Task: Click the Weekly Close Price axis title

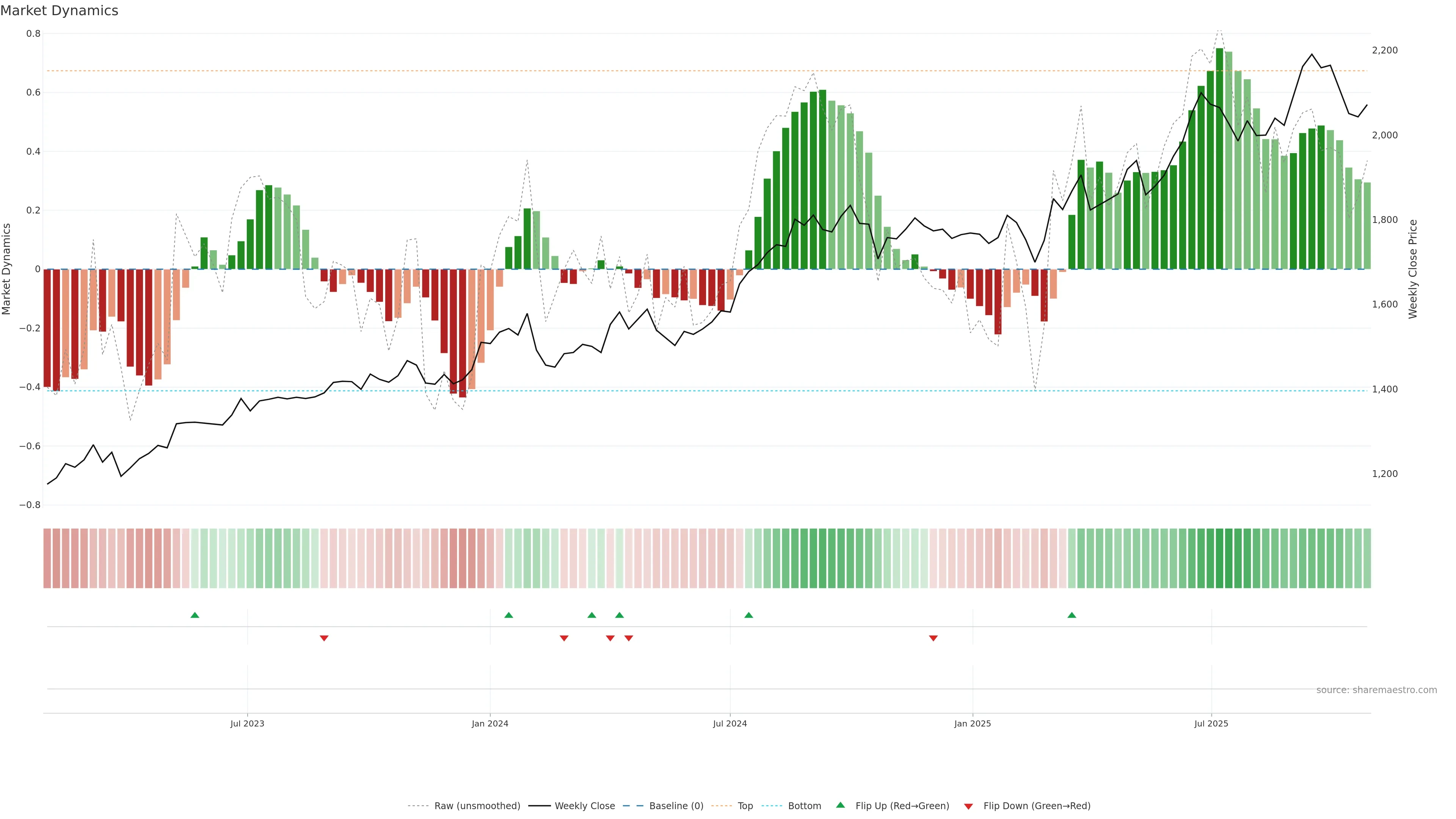Action: tap(1412, 269)
